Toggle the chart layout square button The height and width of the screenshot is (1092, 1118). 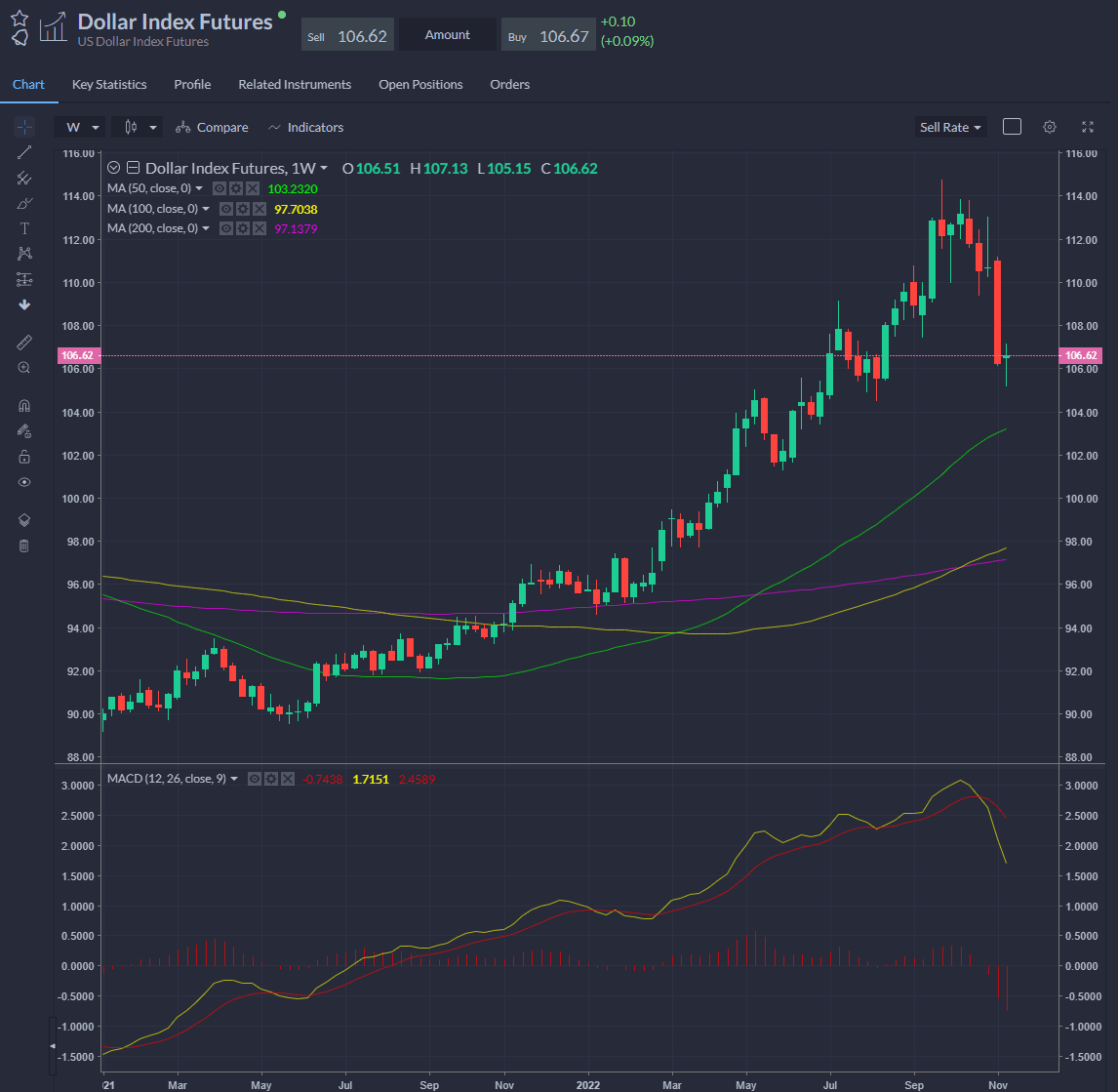1012,127
